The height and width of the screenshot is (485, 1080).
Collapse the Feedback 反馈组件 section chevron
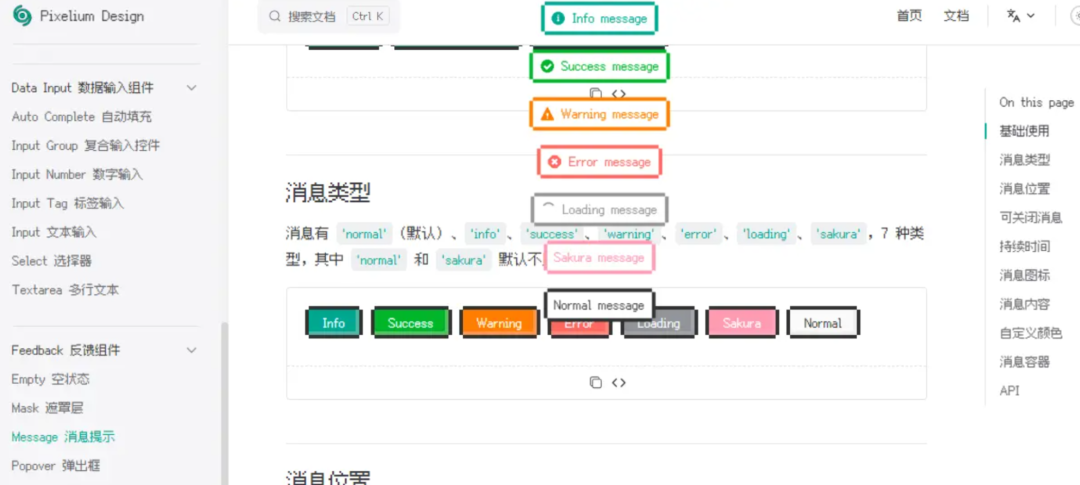[192, 351]
